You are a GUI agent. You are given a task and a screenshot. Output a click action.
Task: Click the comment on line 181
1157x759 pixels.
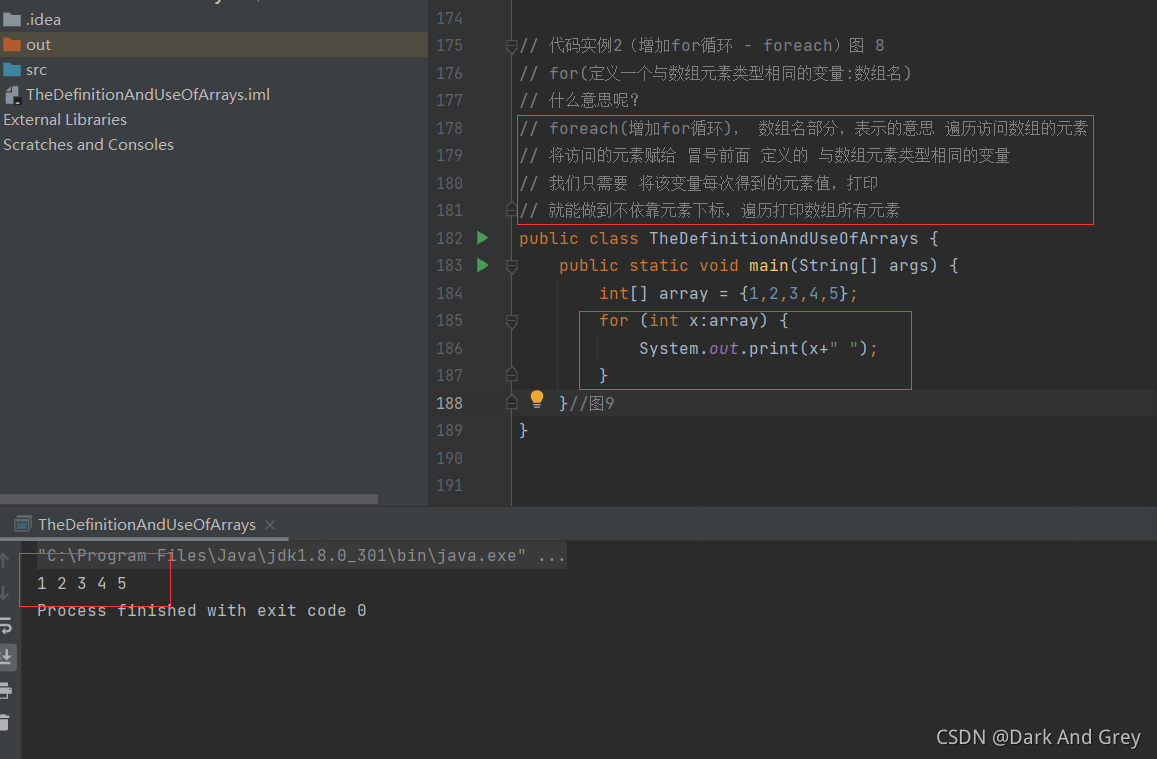(710, 210)
